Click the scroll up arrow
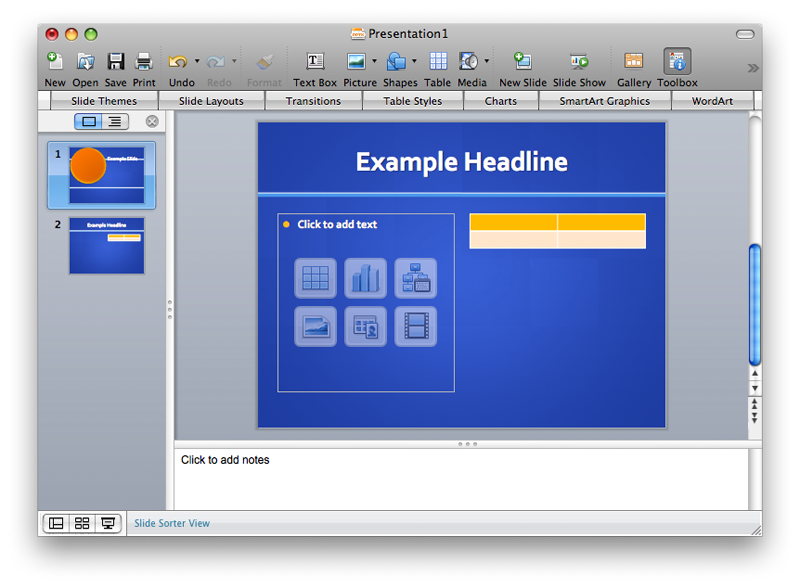Image resolution: width=800 pixels, height=588 pixels. [755, 374]
